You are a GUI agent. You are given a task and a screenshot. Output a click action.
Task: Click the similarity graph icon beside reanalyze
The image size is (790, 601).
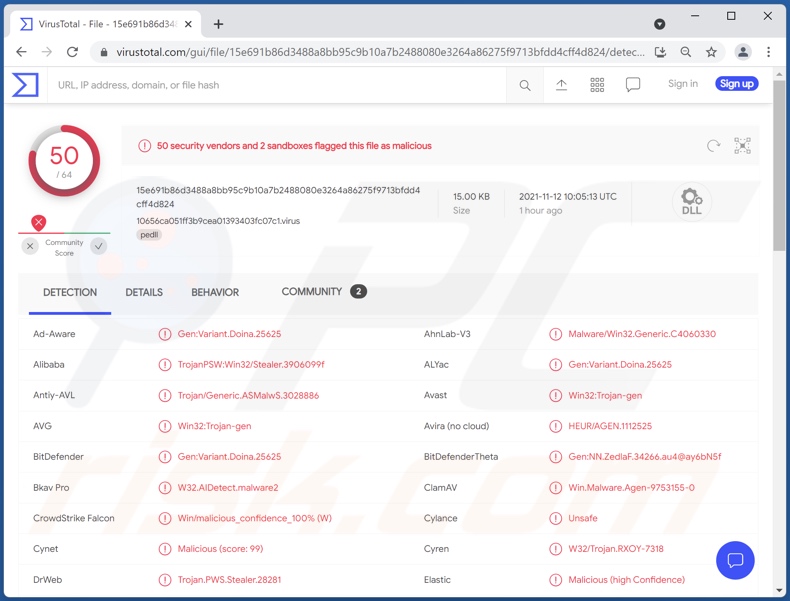click(x=742, y=146)
